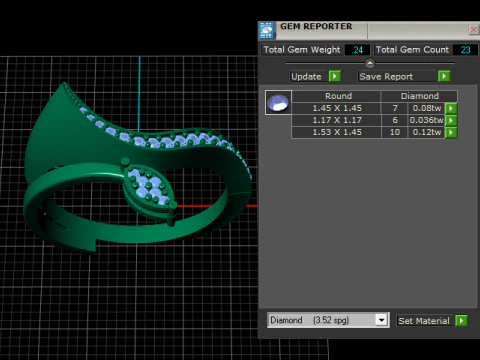This screenshot has height=360, width=480.
Task: Click the Total Gem Weight label
Action: click(302, 50)
